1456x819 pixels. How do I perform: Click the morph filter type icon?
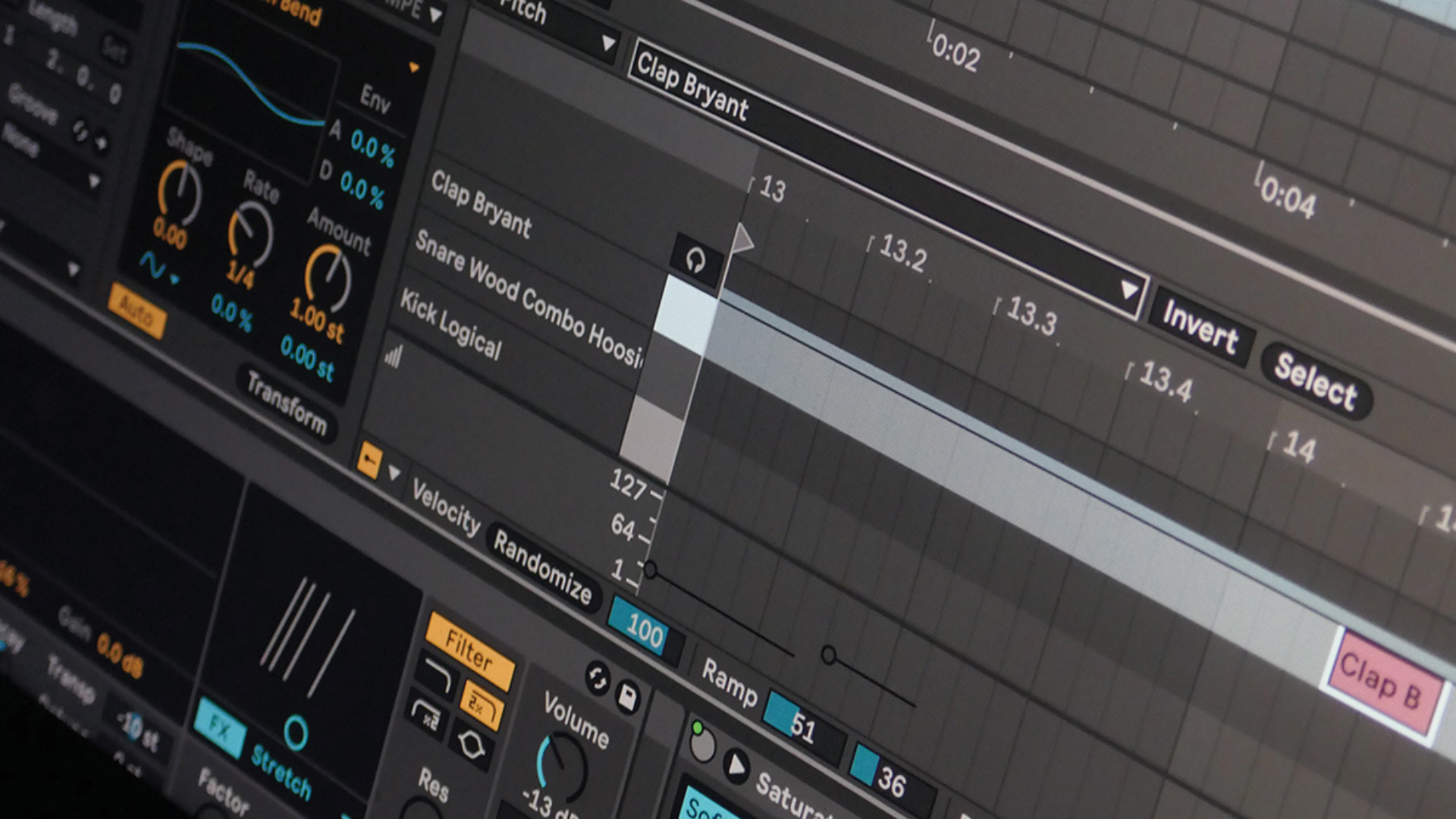coord(470,745)
